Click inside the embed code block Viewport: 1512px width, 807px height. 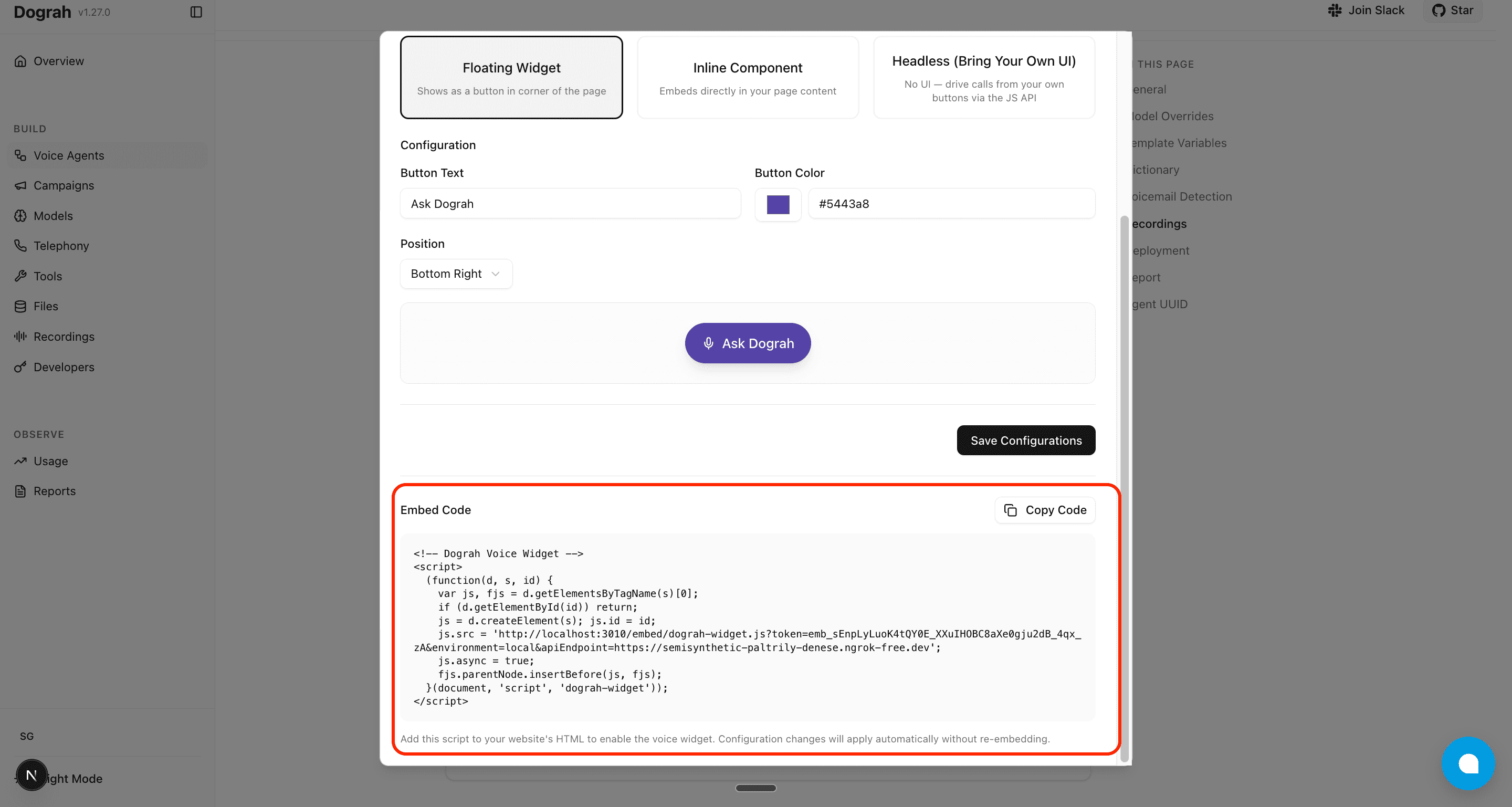point(747,627)
